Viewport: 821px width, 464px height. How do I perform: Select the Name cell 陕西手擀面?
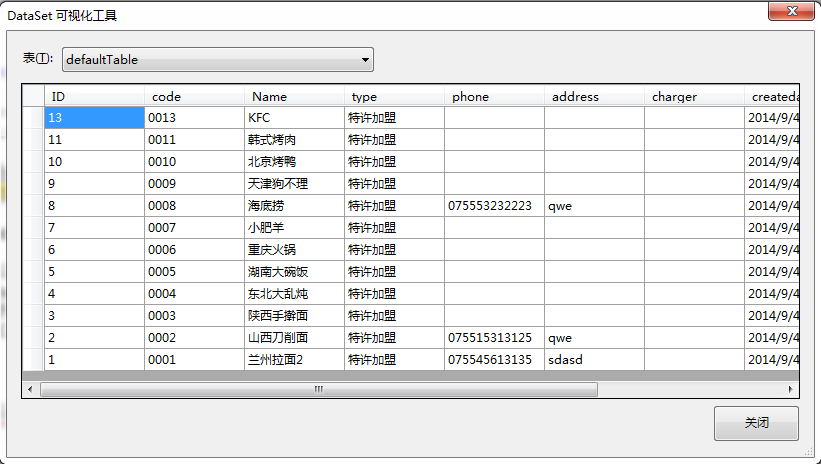click(294, 316)
